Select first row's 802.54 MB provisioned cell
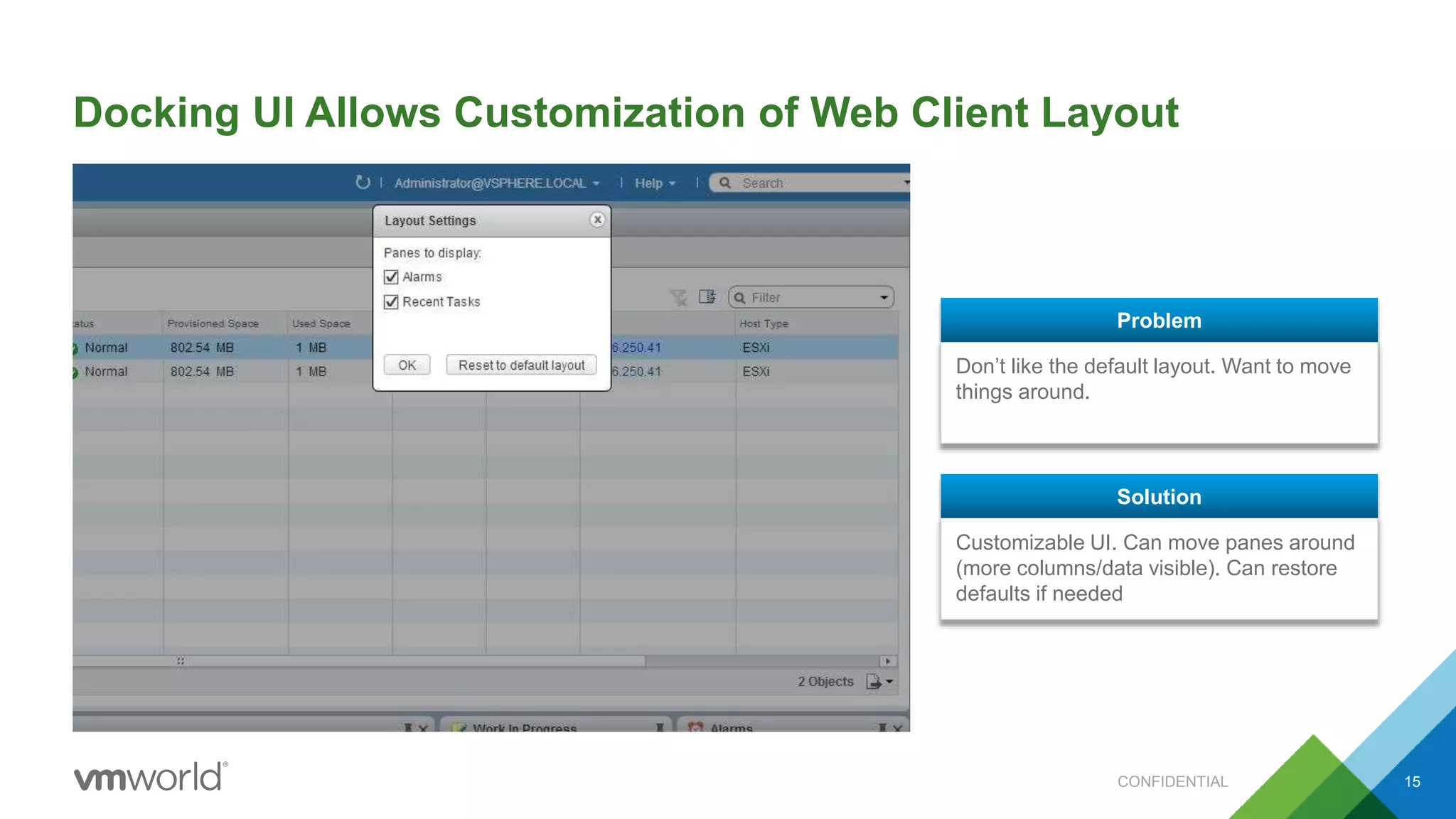 [202, 348]
